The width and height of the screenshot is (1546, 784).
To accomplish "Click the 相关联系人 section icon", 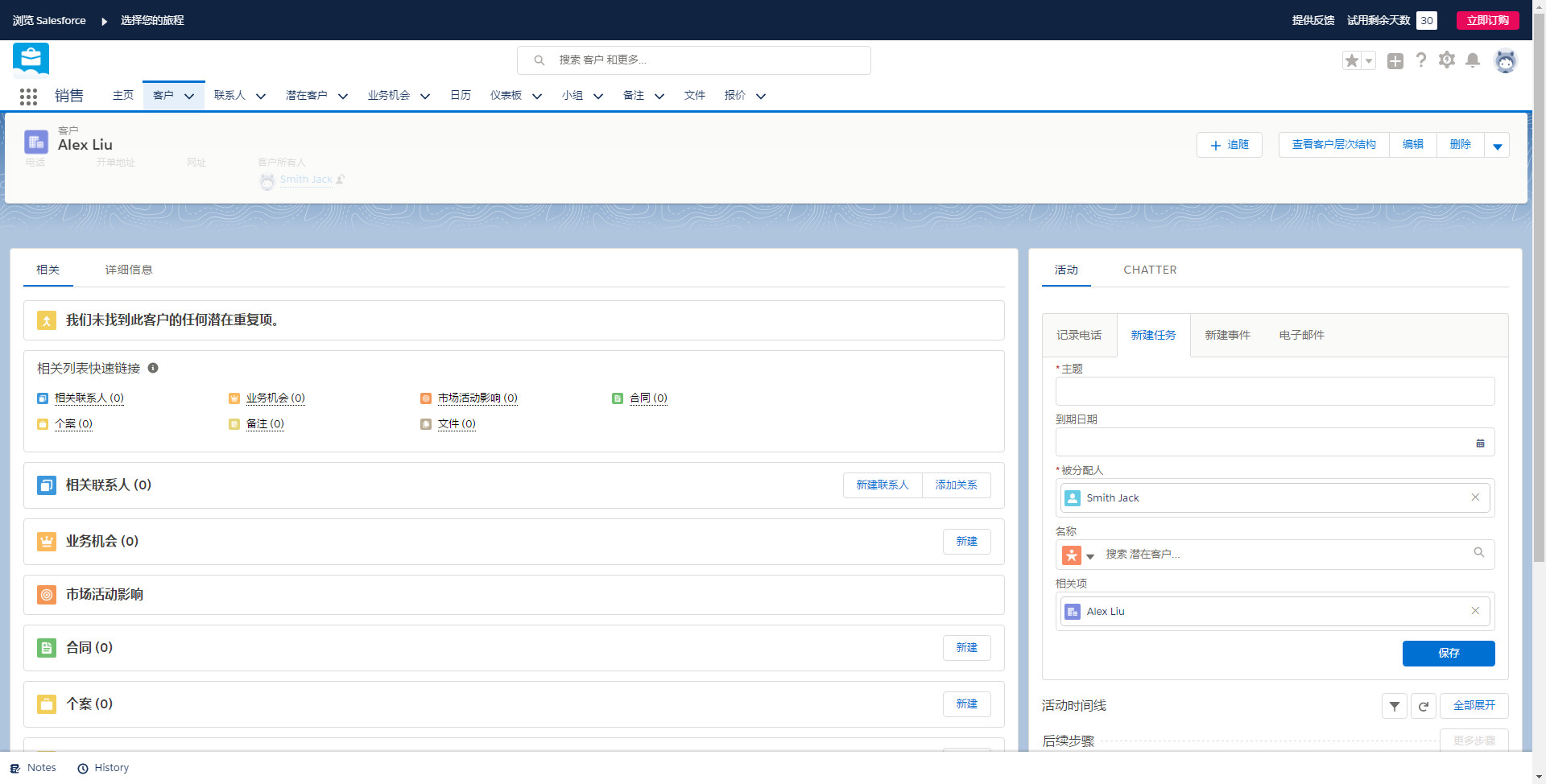I will pos(47,485).
